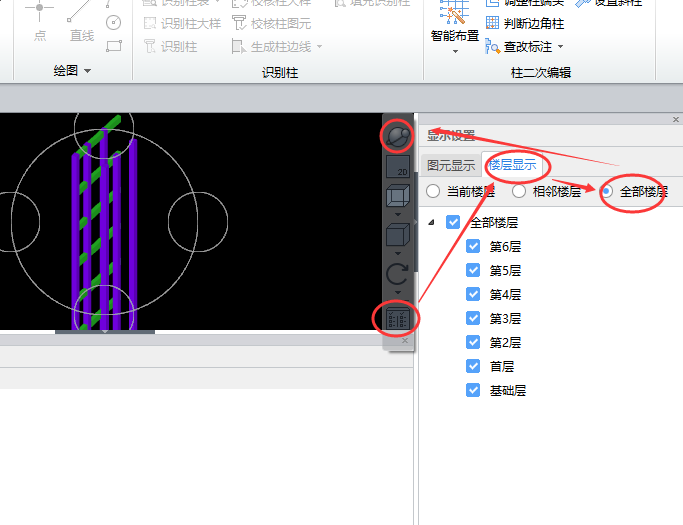Click 查改标注 command
The image size is (683, 525).
pyautogui.click(x=519, y=46)
